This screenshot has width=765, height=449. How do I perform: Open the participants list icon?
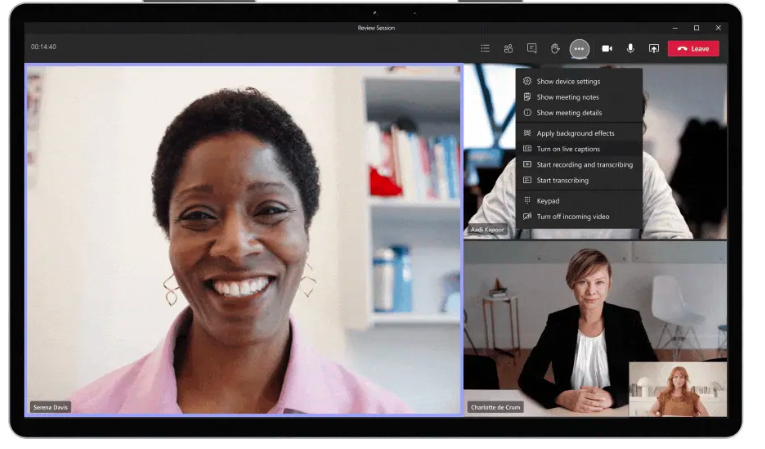coord(508,48)
